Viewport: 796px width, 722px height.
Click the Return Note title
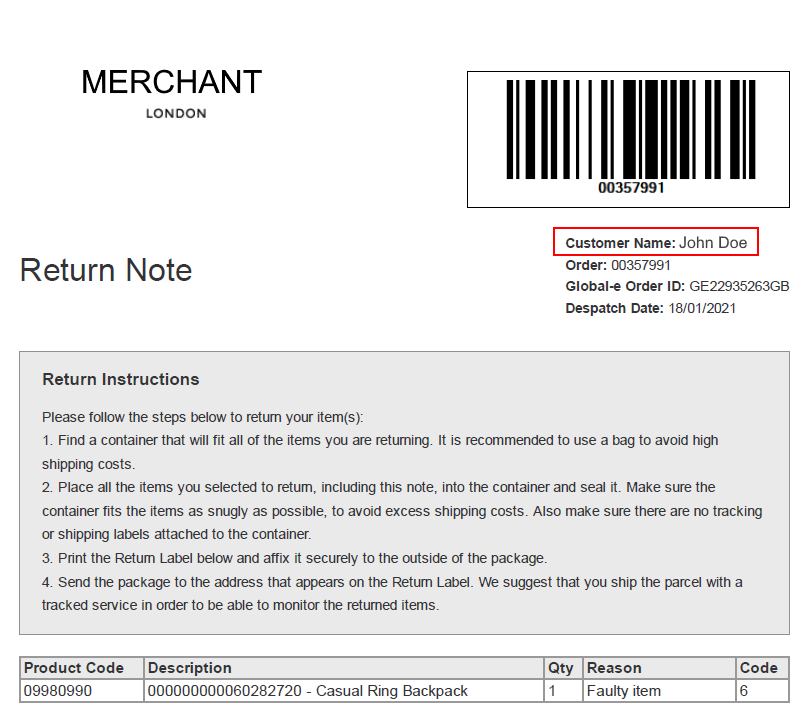pyautogui.click(x=106, y=270)
